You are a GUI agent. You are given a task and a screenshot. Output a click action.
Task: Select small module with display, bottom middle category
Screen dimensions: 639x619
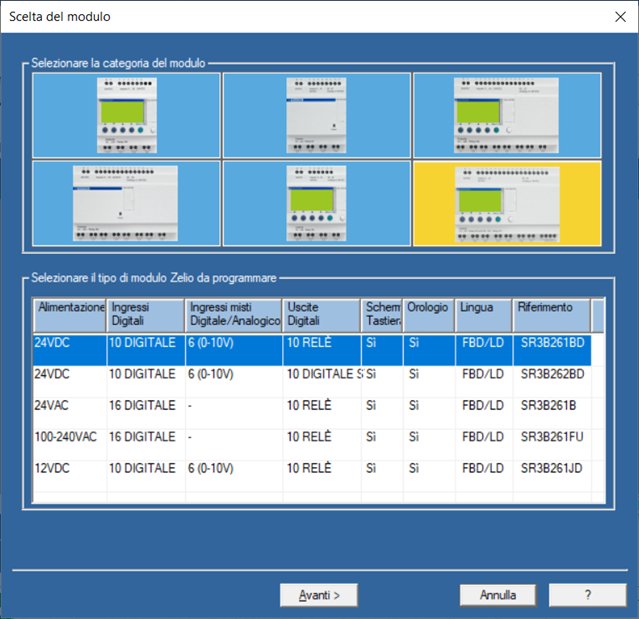coord(317,203)
